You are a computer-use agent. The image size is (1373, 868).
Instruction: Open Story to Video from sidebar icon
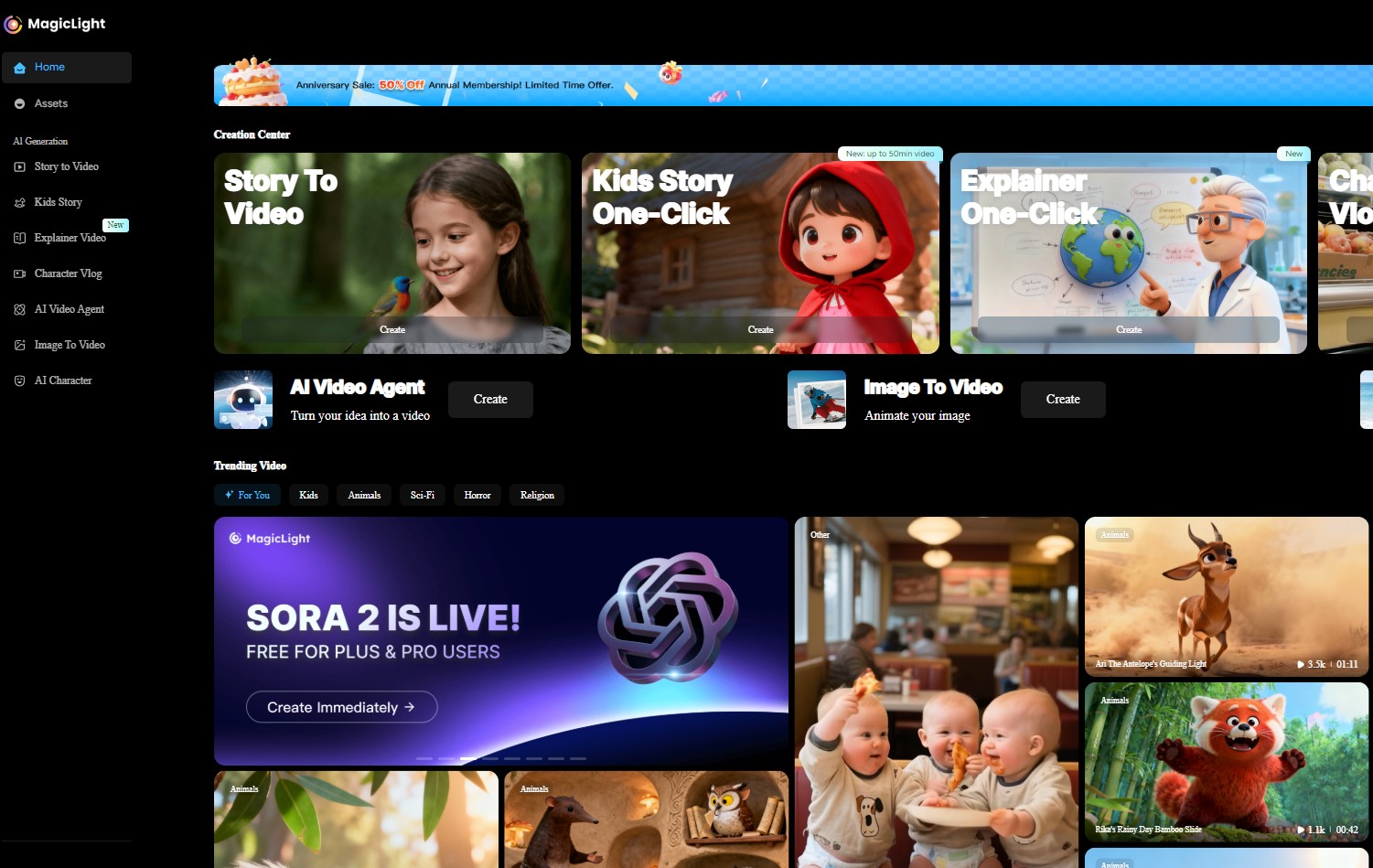pos(19,166)
